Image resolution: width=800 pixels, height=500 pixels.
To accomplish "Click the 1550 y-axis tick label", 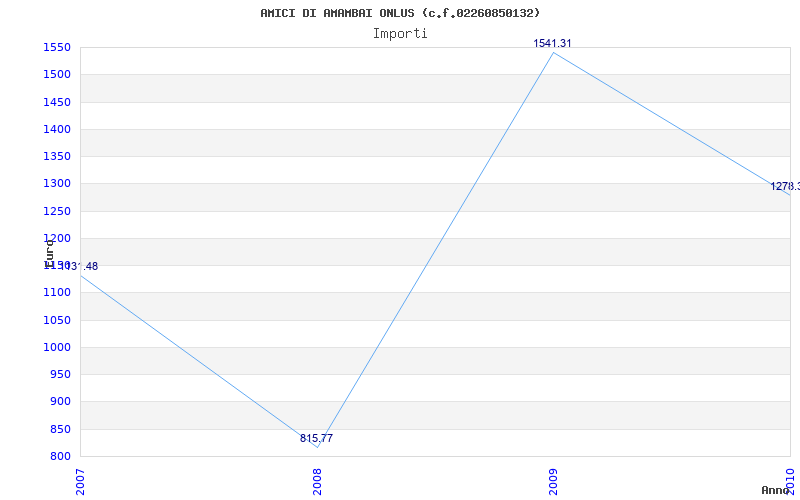I will pos(57,48).
